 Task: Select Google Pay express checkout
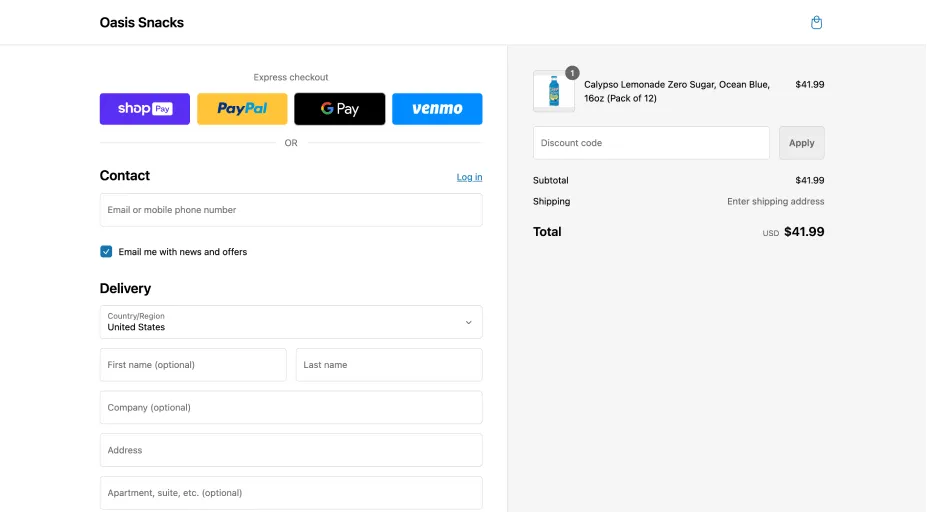click(340, 109)
